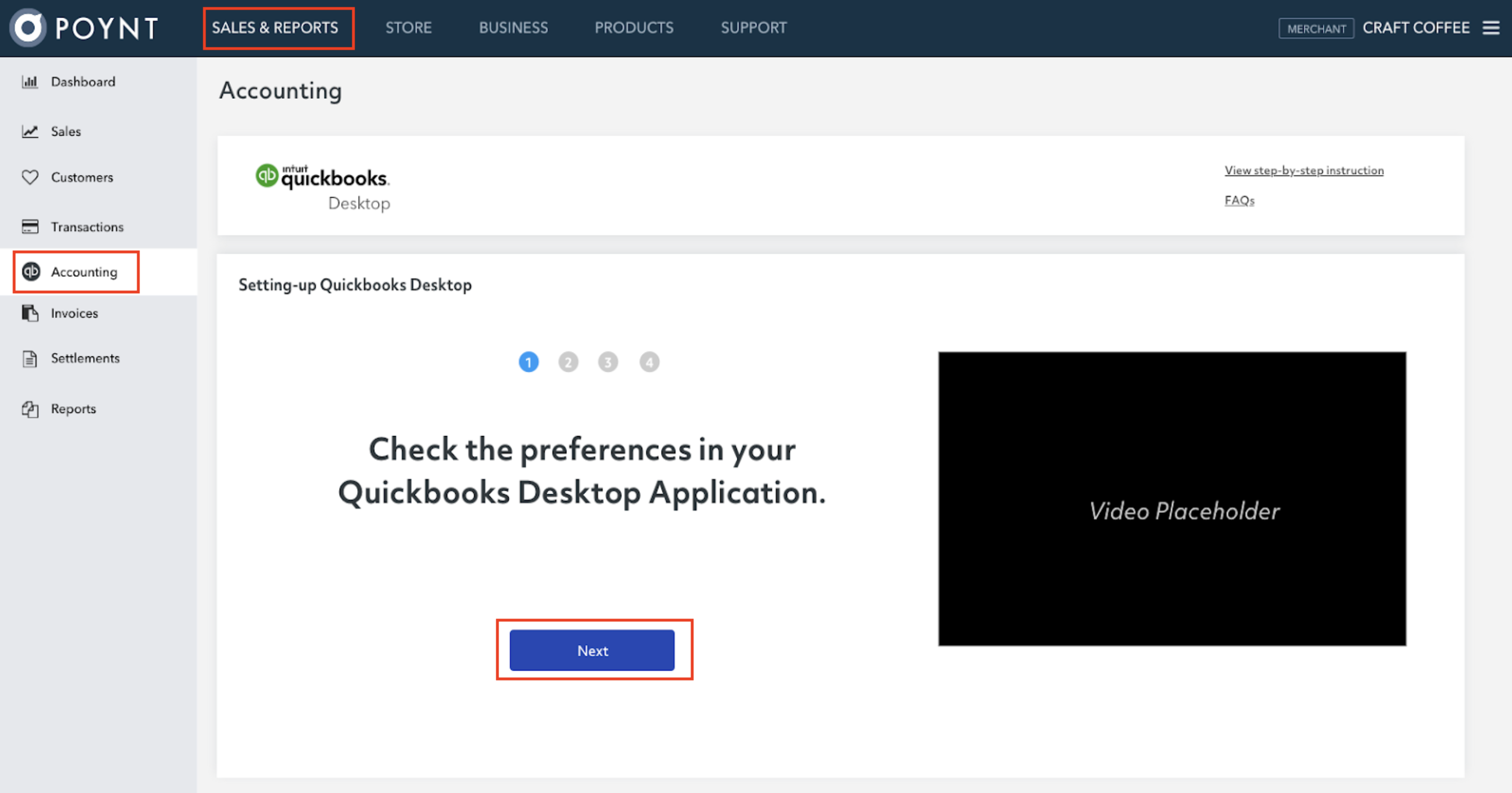Click the hamburger menu icon

pyautogui.click(x=1491, y=27)
